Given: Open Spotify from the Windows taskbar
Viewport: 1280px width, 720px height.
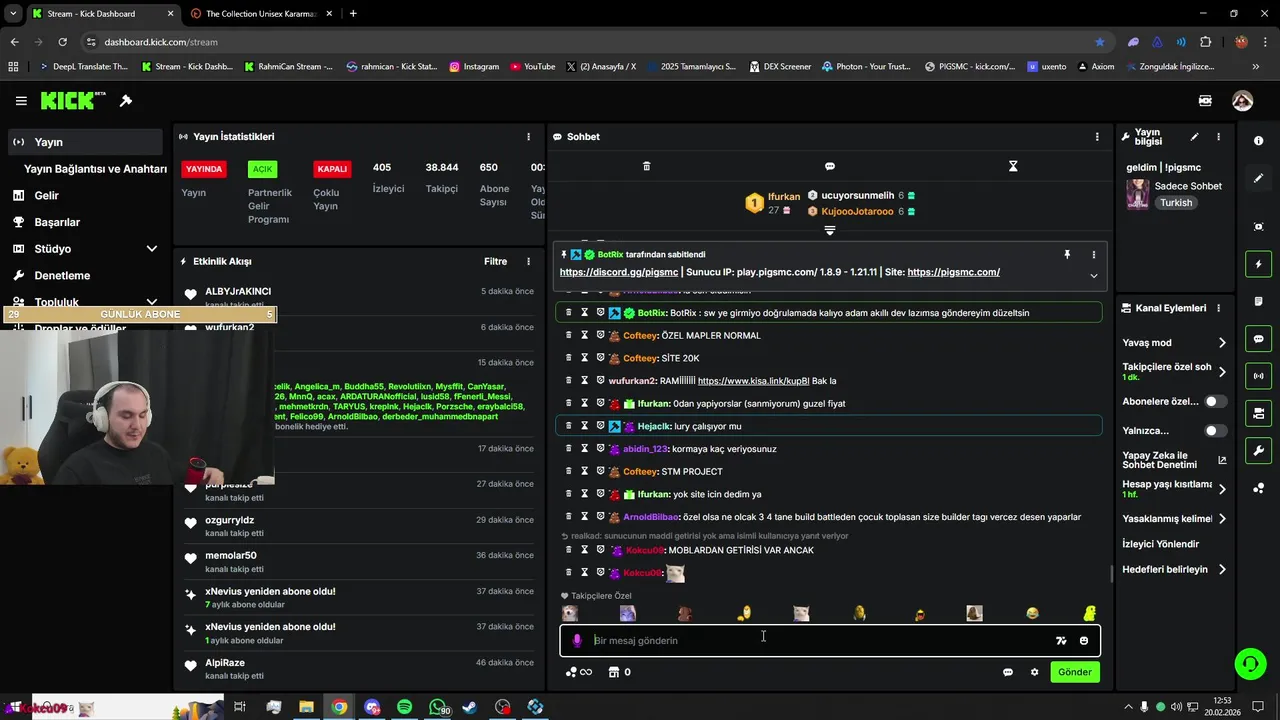Looking at the screenshot, I should (x=404, y=707).
